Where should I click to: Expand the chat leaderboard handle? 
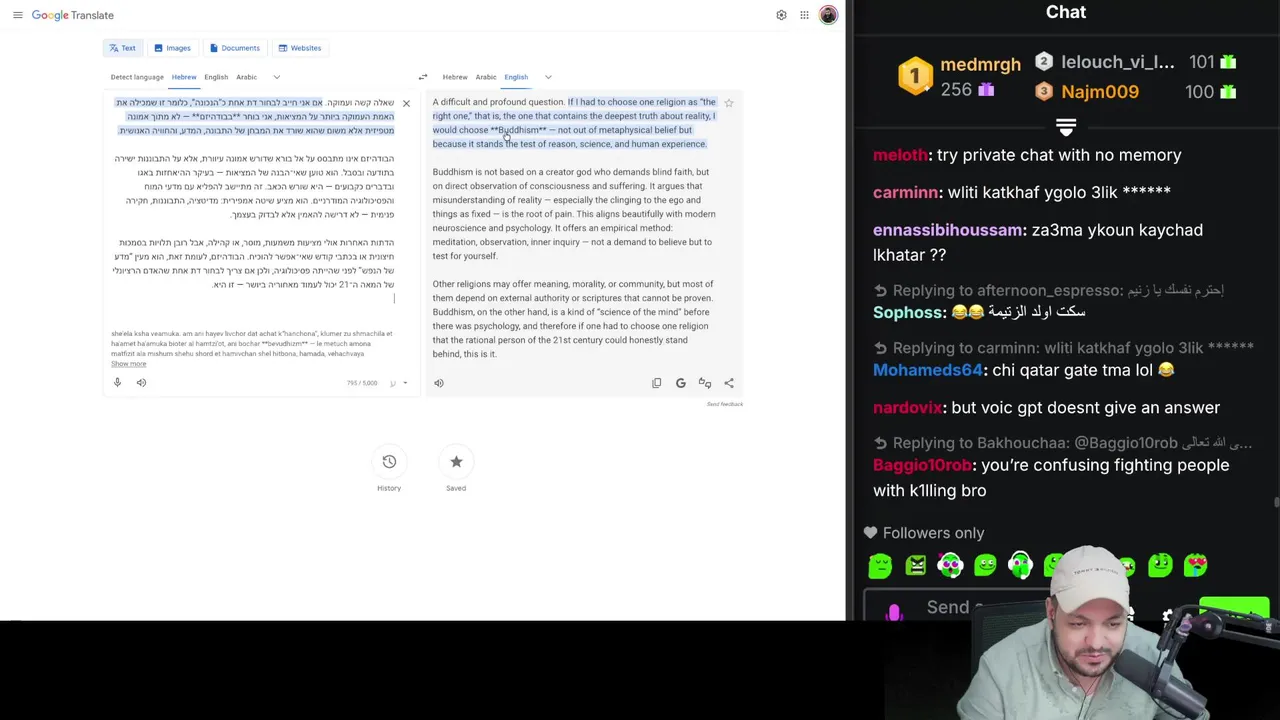coord(1066,127)
